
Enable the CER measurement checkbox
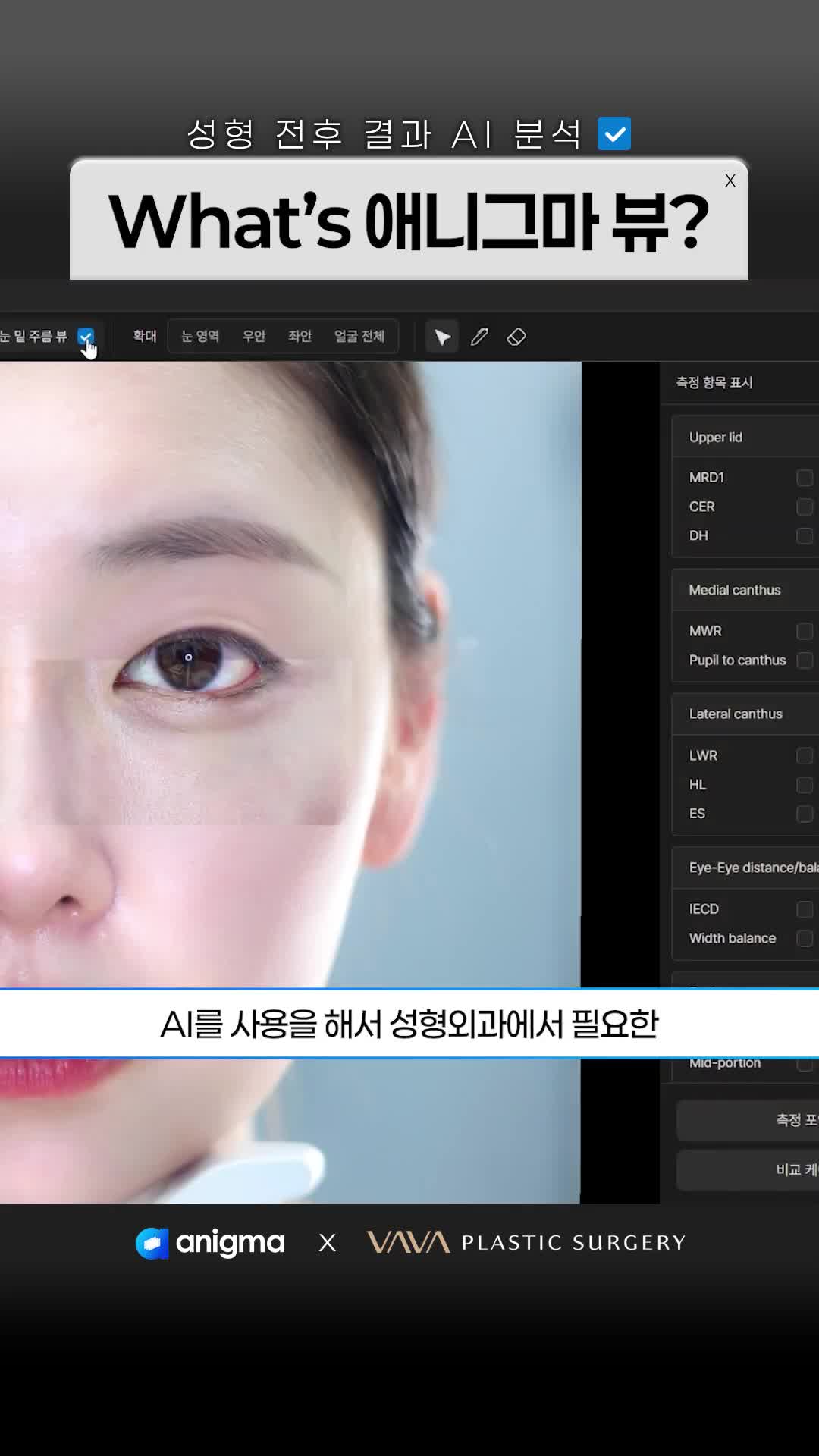point(805,507)
